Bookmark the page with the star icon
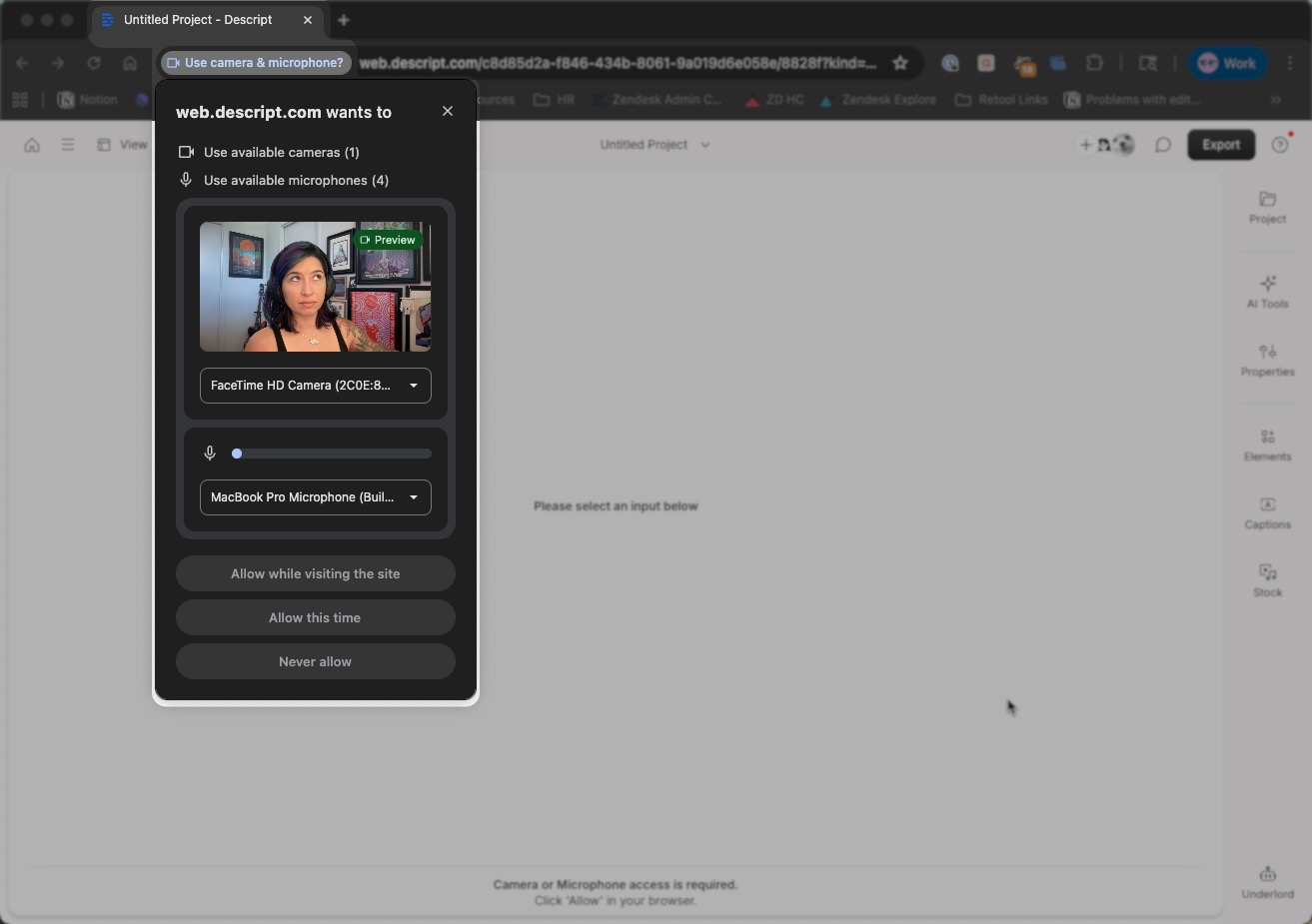 (x=898, y=62)
